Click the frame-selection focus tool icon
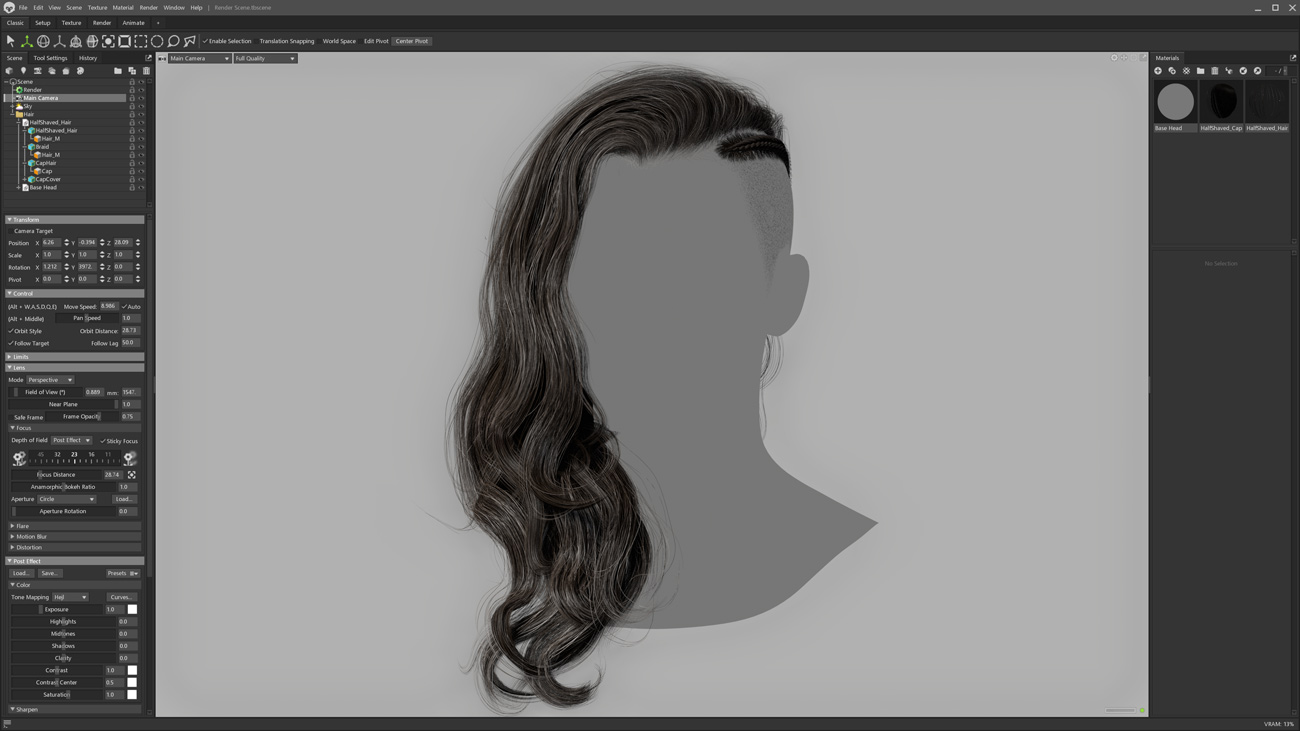Screen dimensions: 1300x731 click(x=108, y=41)
